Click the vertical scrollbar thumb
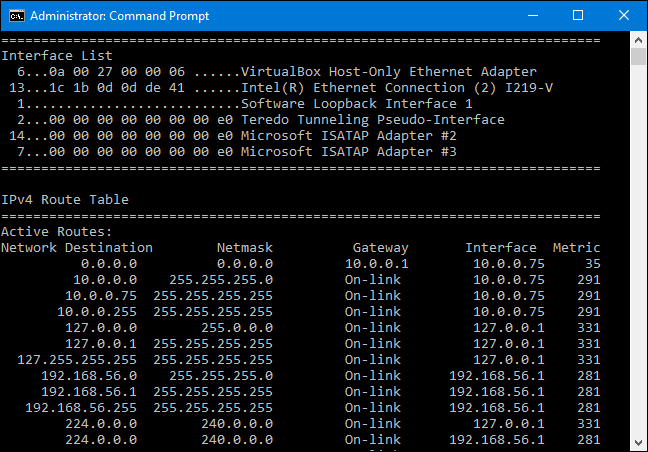This screenshot has width=648, height=452. 639,58
